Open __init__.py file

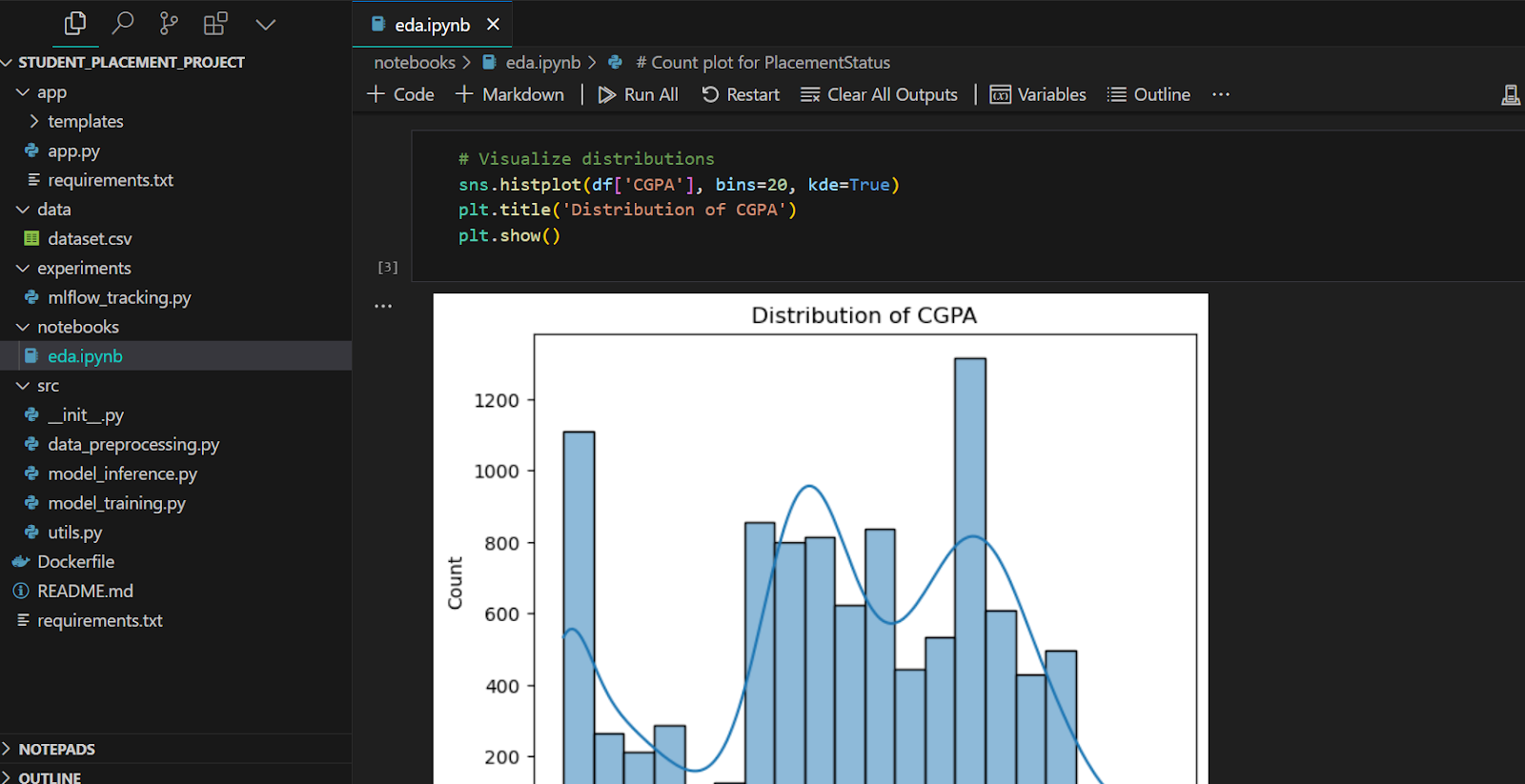(176, 415)
